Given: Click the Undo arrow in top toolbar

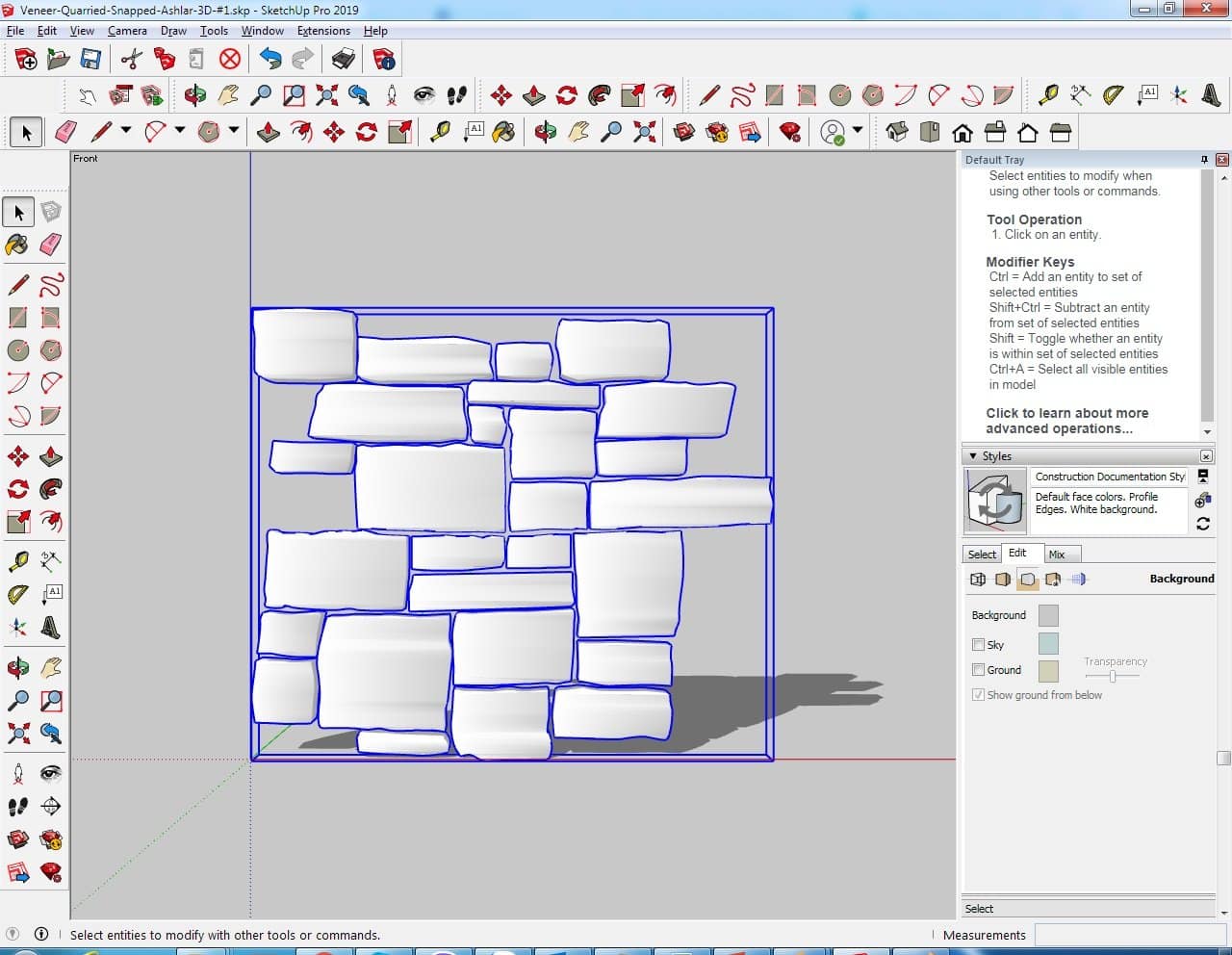Looking at the screenshot, I should pyautogui.click(x=270, y=60).
